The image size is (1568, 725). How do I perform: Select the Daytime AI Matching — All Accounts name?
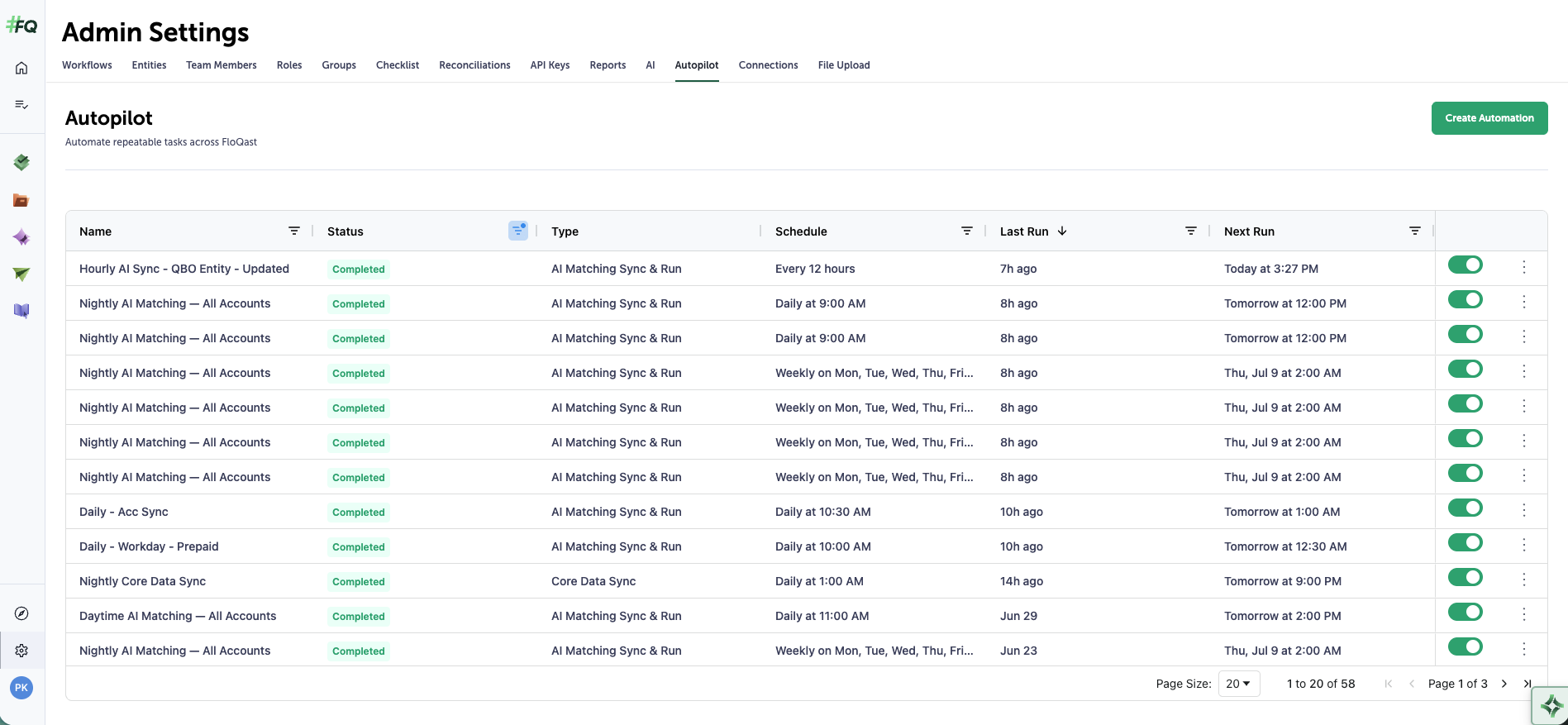click(x=178, y=616)
